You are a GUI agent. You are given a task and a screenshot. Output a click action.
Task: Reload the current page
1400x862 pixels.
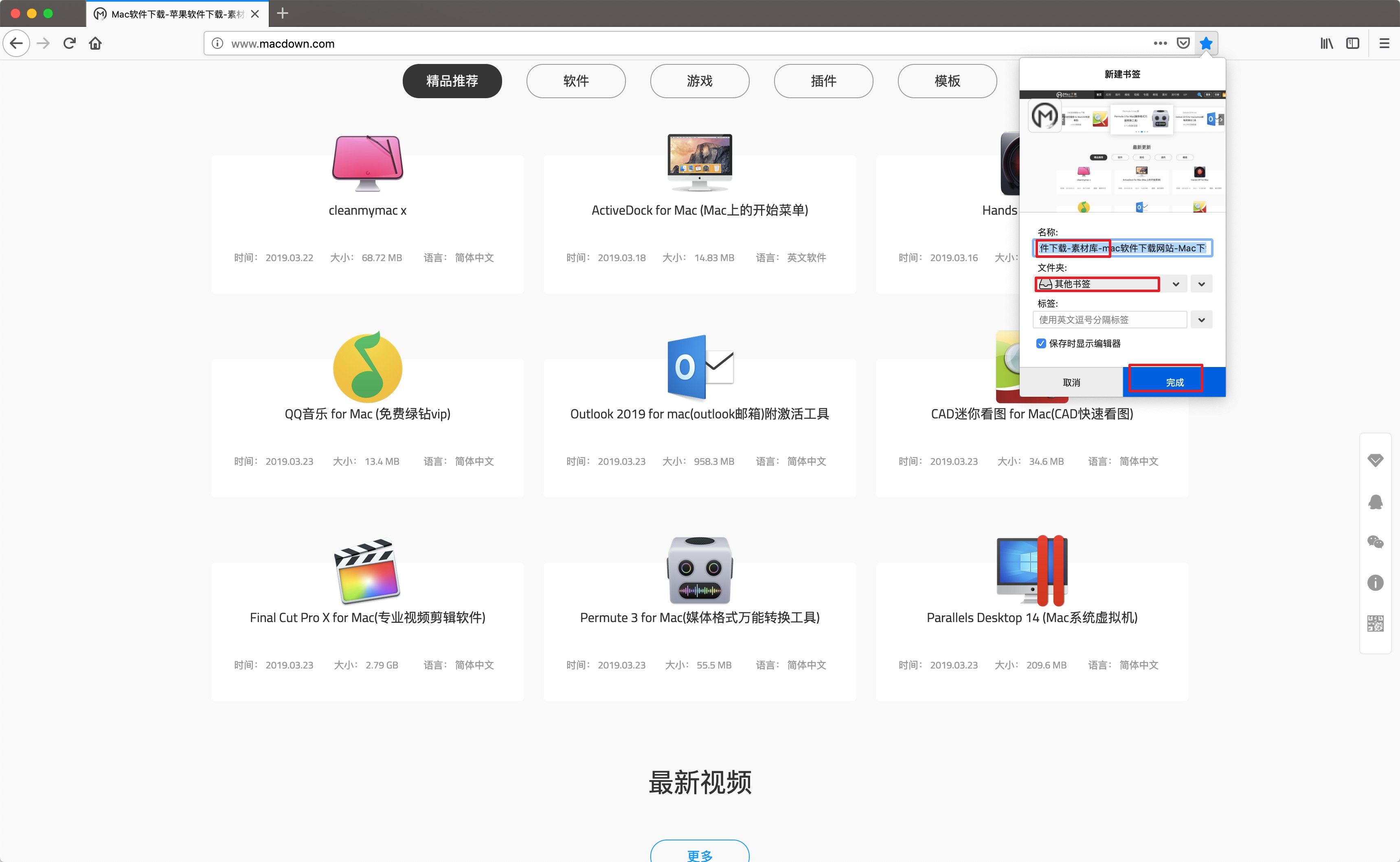coord(70,43)
